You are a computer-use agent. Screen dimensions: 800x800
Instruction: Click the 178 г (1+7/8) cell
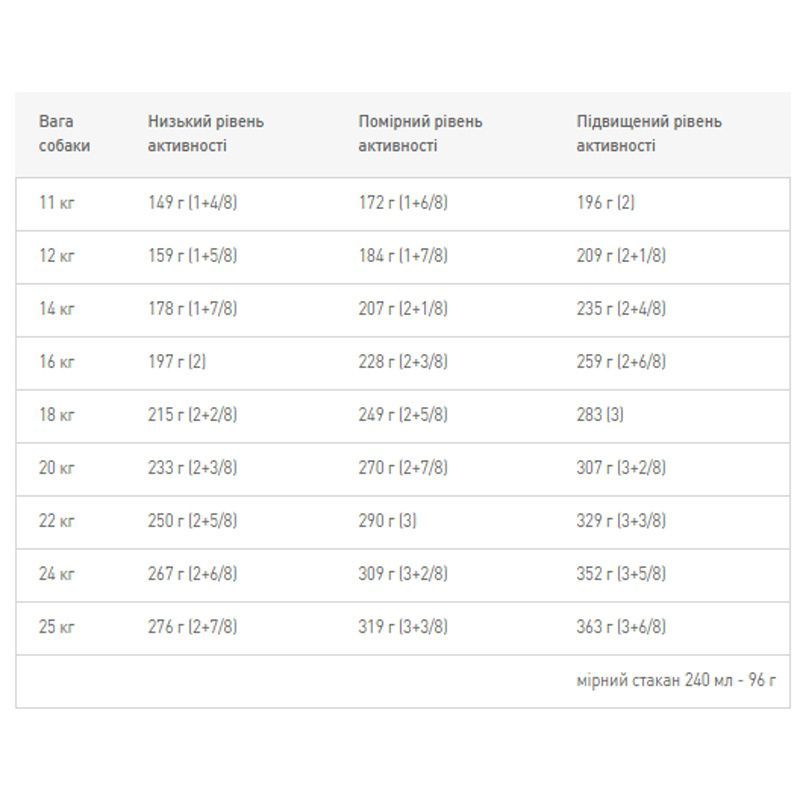(x=193, y=309)
